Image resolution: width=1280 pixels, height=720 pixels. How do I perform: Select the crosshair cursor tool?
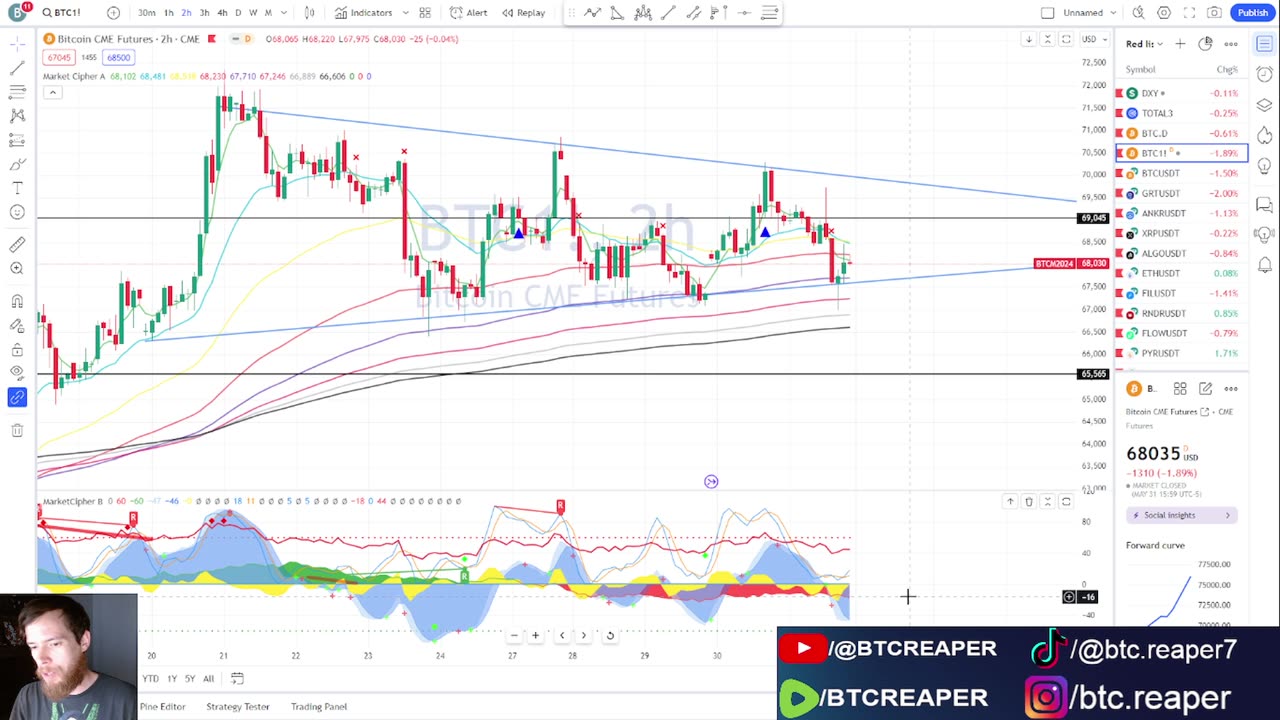pyautogui.click(x=17, y=44)
